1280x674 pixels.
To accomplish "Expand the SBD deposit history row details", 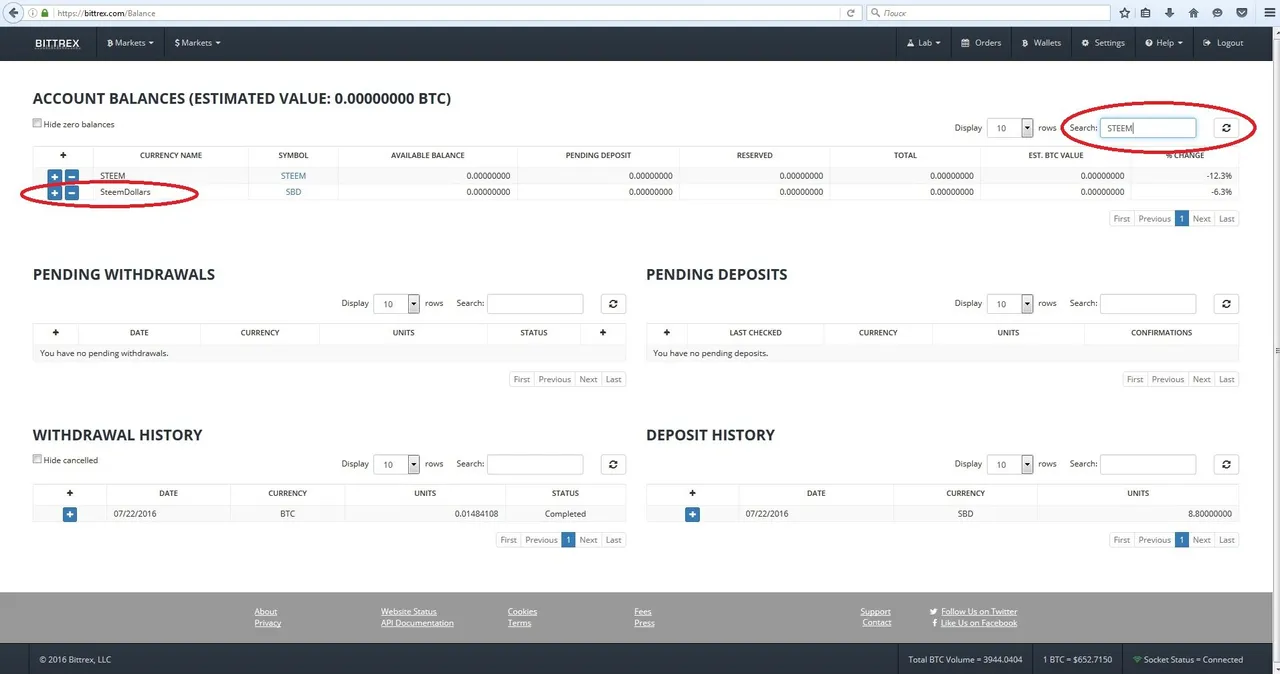I will pyautogui.click(x=692, y=514).
